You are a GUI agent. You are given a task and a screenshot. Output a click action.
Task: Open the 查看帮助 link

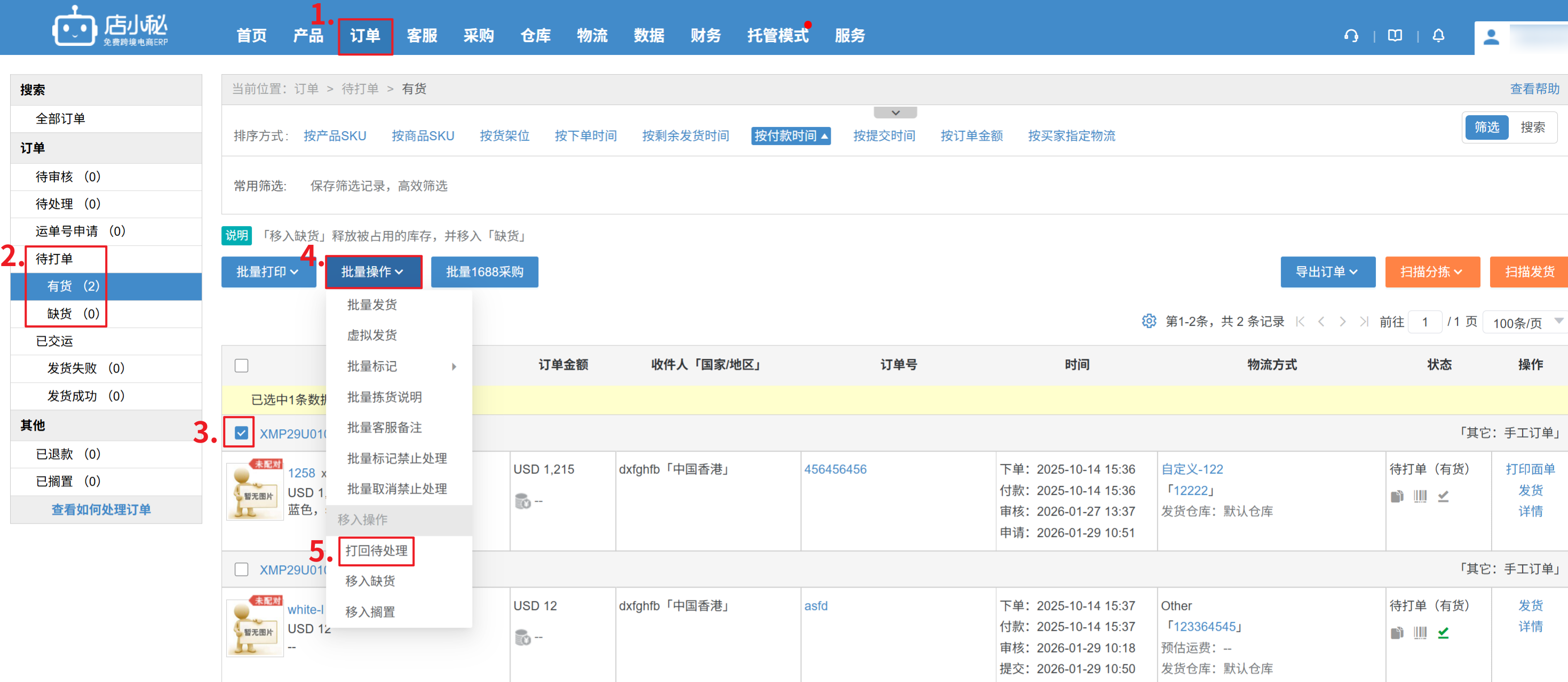tap(1533, 89)
